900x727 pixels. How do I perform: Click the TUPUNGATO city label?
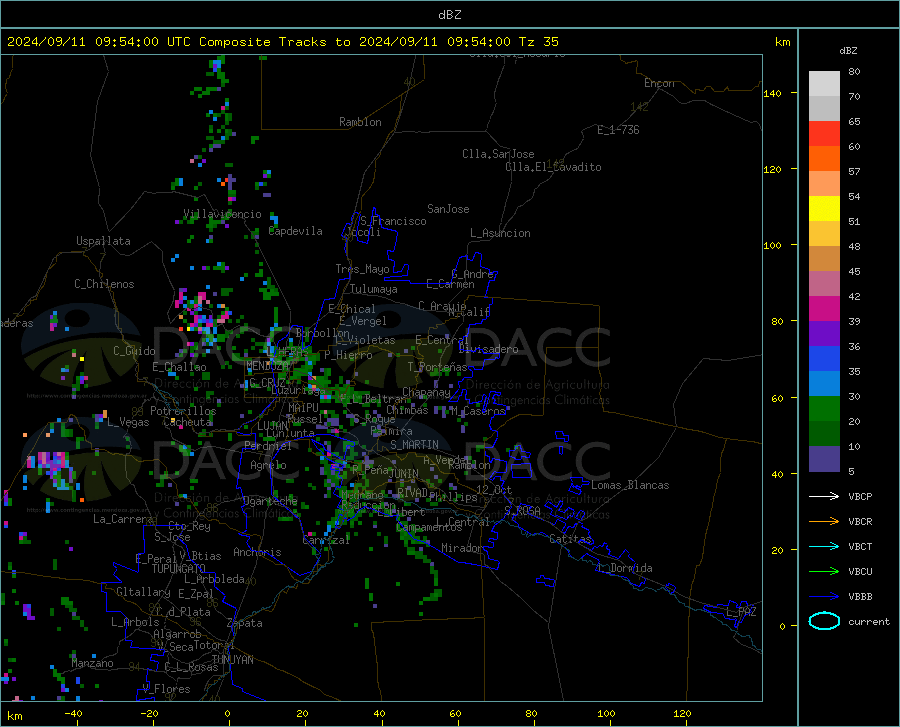click(179, 569)
